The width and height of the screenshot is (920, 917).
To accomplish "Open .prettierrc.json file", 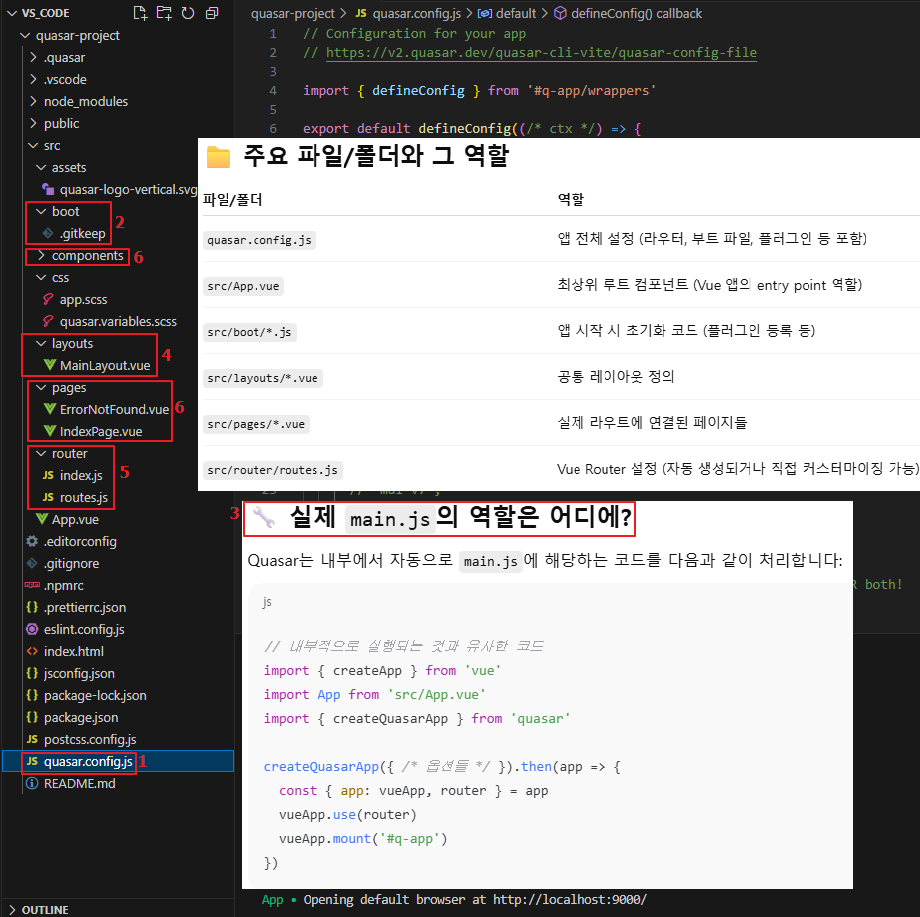I will [84, 607].
